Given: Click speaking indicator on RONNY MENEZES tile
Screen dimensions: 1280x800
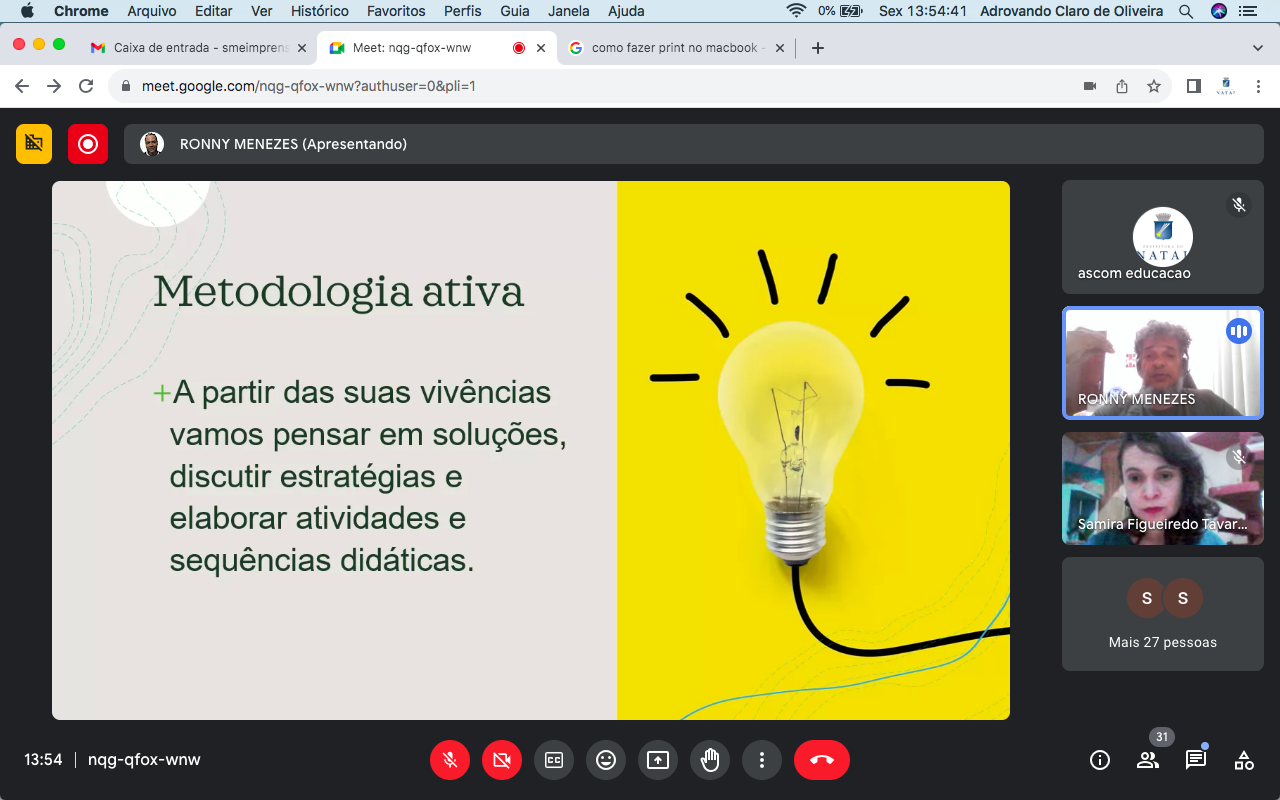Looking at the screenshot, I should point(1239,331).
